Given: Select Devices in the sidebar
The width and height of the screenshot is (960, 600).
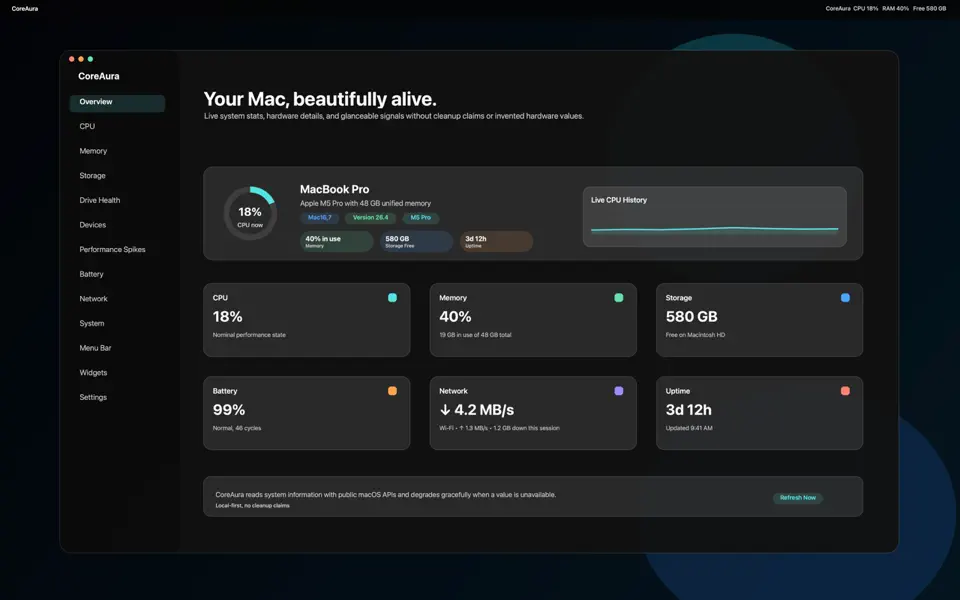Looking at the screenshot, I should (x=92, y=225).
